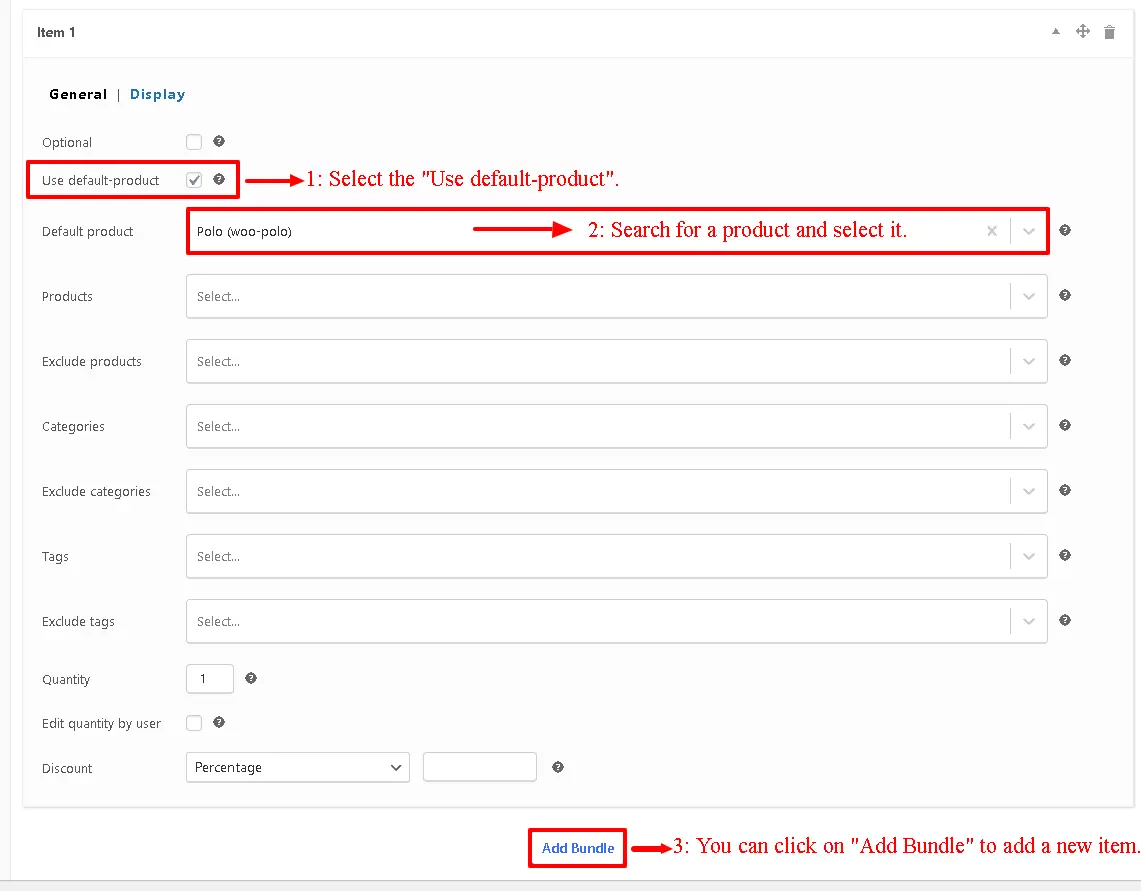Collapse Item 1 panel with the triangle arrow

click(1056, 32)
